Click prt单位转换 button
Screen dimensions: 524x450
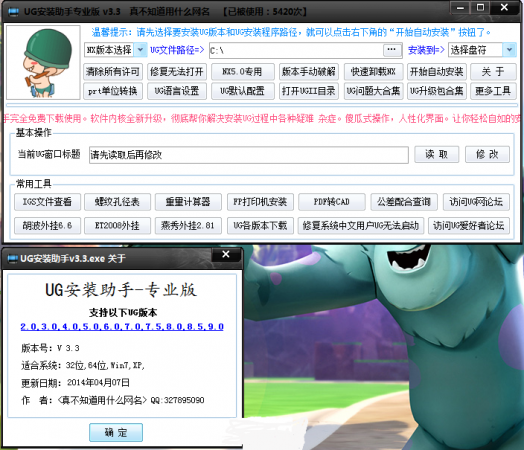tap(113, 91)
